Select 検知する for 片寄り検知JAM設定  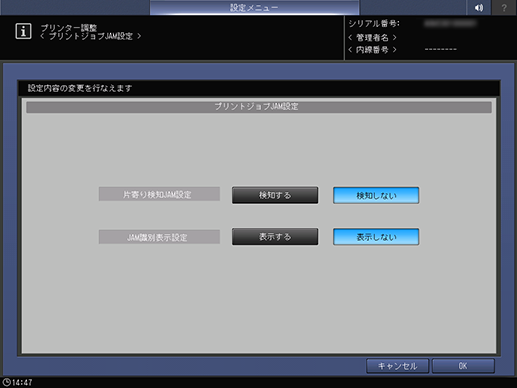coord(275,195)
